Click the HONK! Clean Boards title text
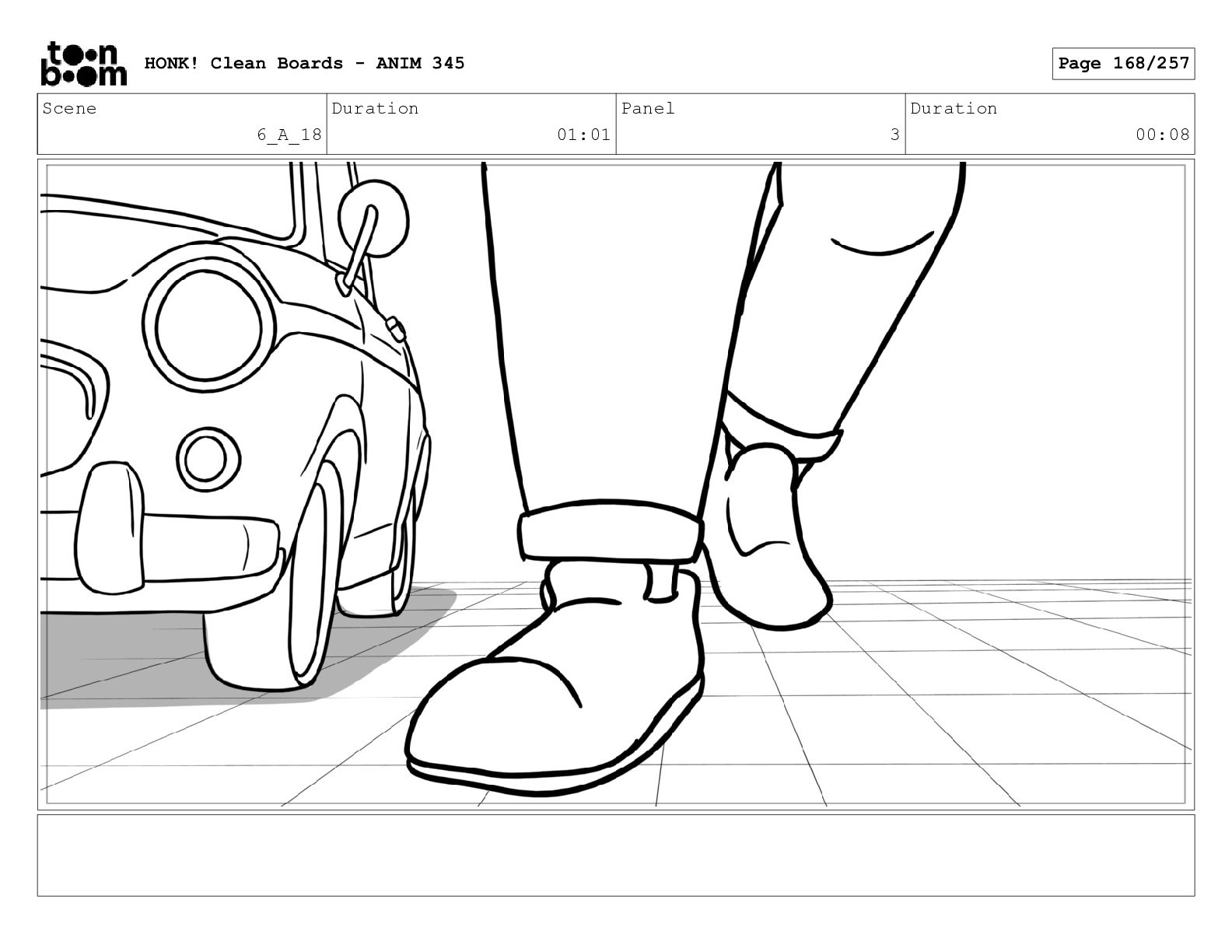This screenshot has width=1232, height=952. (x=304, y=63)
